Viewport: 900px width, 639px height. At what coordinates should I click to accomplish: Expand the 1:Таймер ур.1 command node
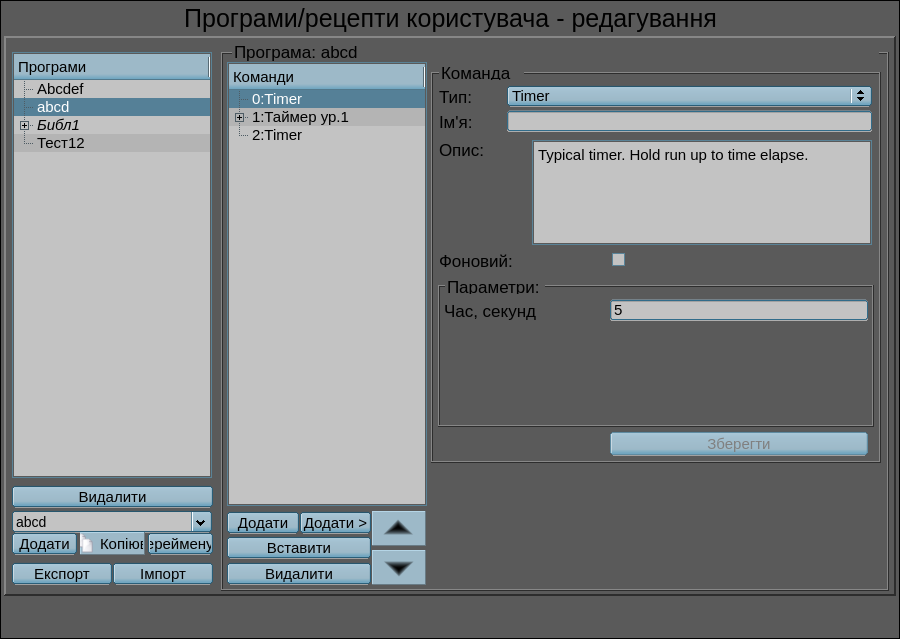(x=240, y=117)
